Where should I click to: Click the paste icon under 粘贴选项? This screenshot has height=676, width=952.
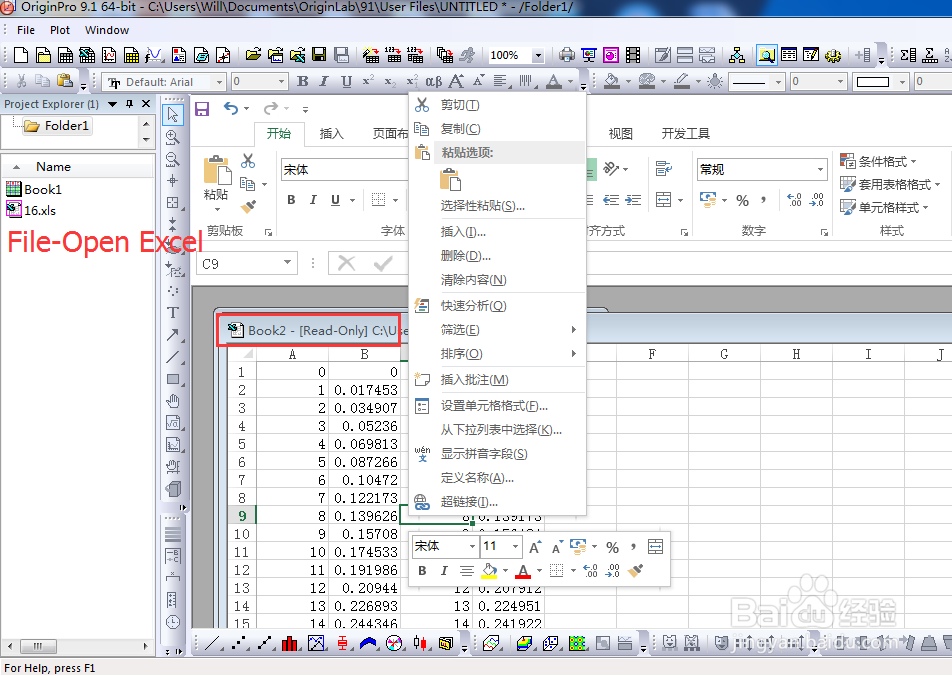click(450, 180)
